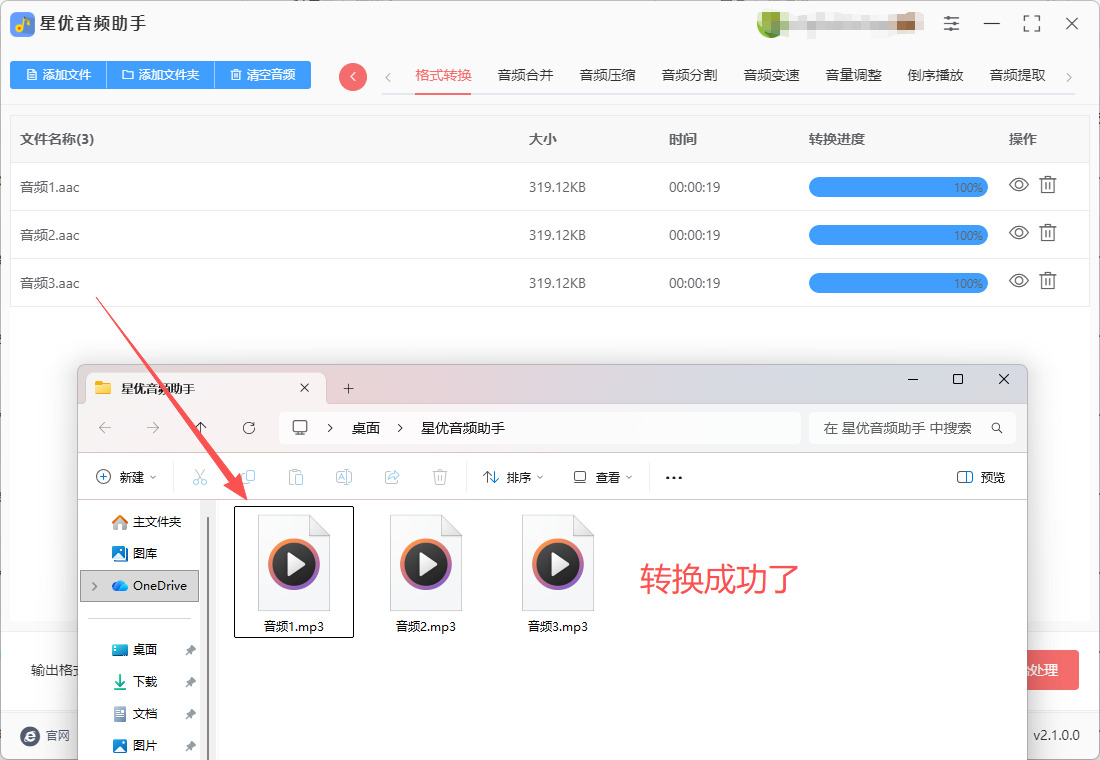Add a new tab in File Explorer
This screenshot has height=760, width=1100.
click(x=348, y=388)
